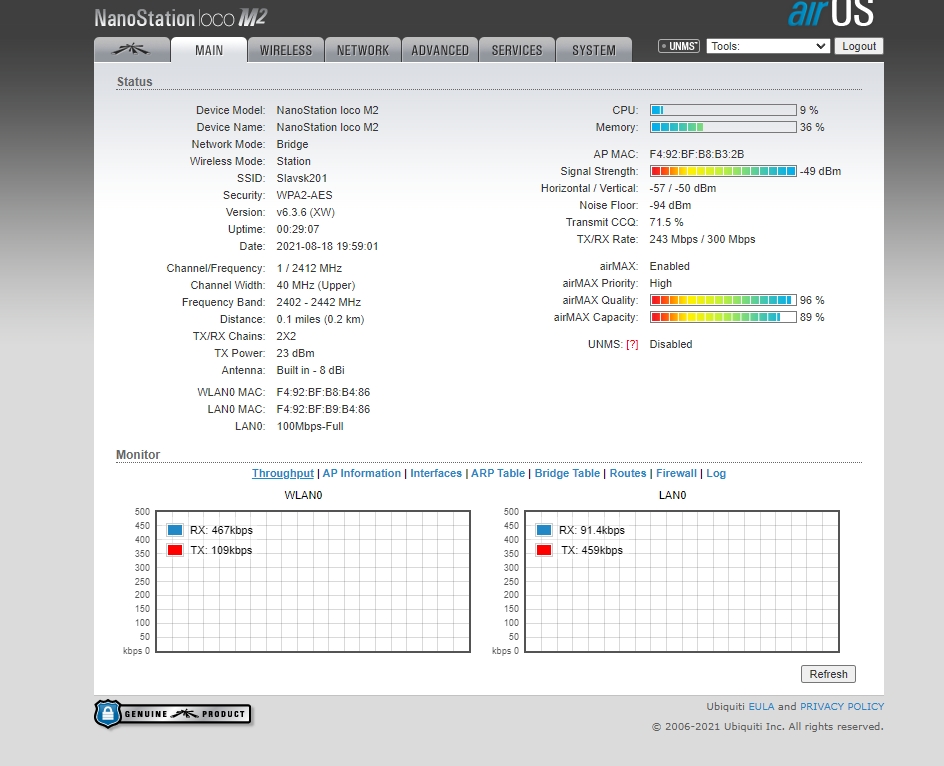Viewport: 944px width, 766px height.
Task: Click the UNMS help question mark
Action: pos(632,344)
